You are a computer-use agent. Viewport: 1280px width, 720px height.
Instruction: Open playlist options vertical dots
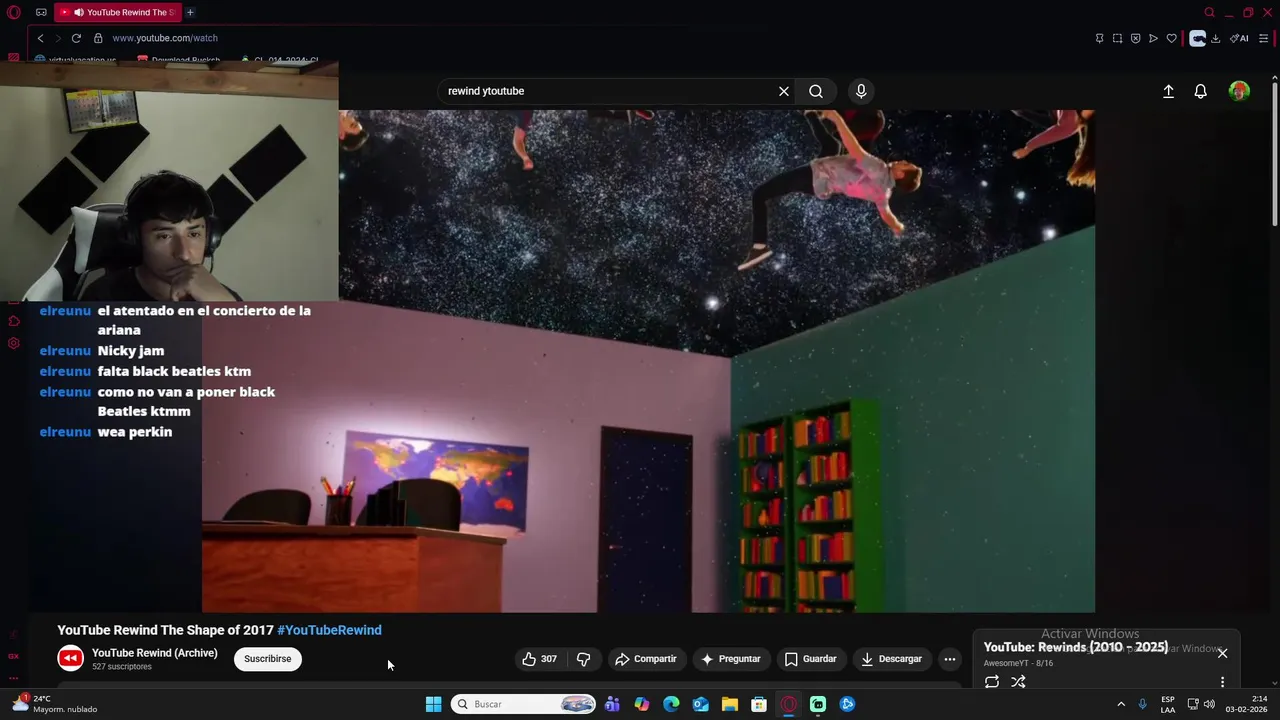coord(1222,682)
